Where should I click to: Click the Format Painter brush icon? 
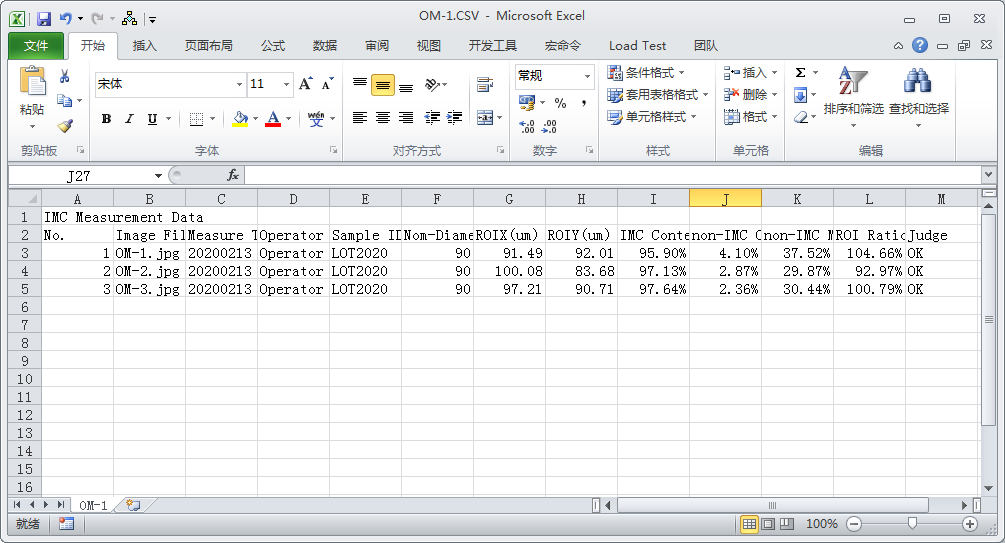tap(65, 126)
